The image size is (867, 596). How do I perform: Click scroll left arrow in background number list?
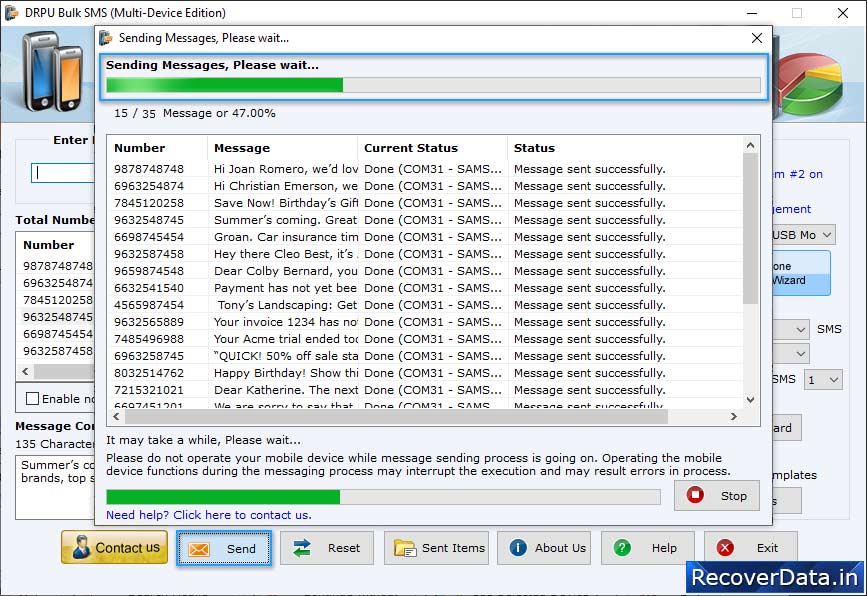point(25,371)
